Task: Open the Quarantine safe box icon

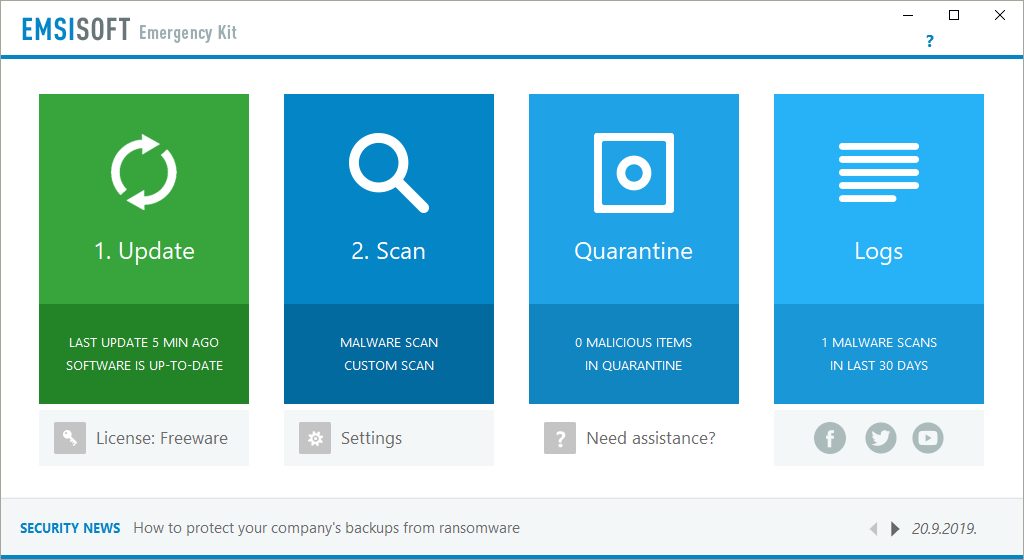Action: click(633, 173)
